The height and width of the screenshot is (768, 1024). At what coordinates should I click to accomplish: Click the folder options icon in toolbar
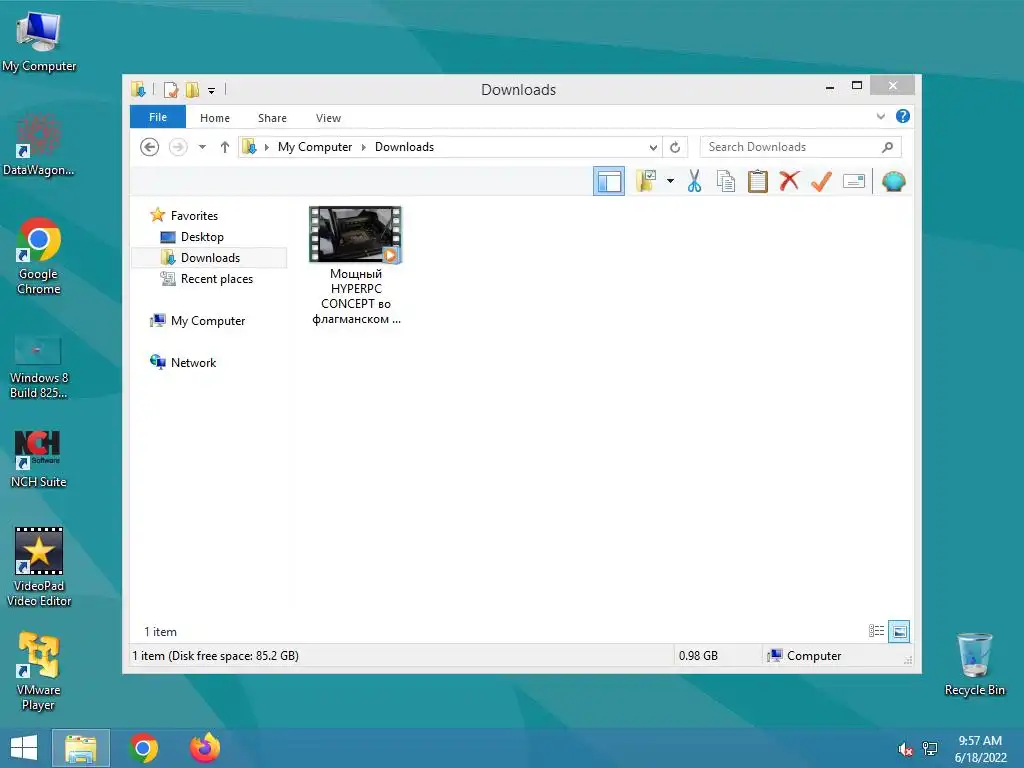[647, 181]
